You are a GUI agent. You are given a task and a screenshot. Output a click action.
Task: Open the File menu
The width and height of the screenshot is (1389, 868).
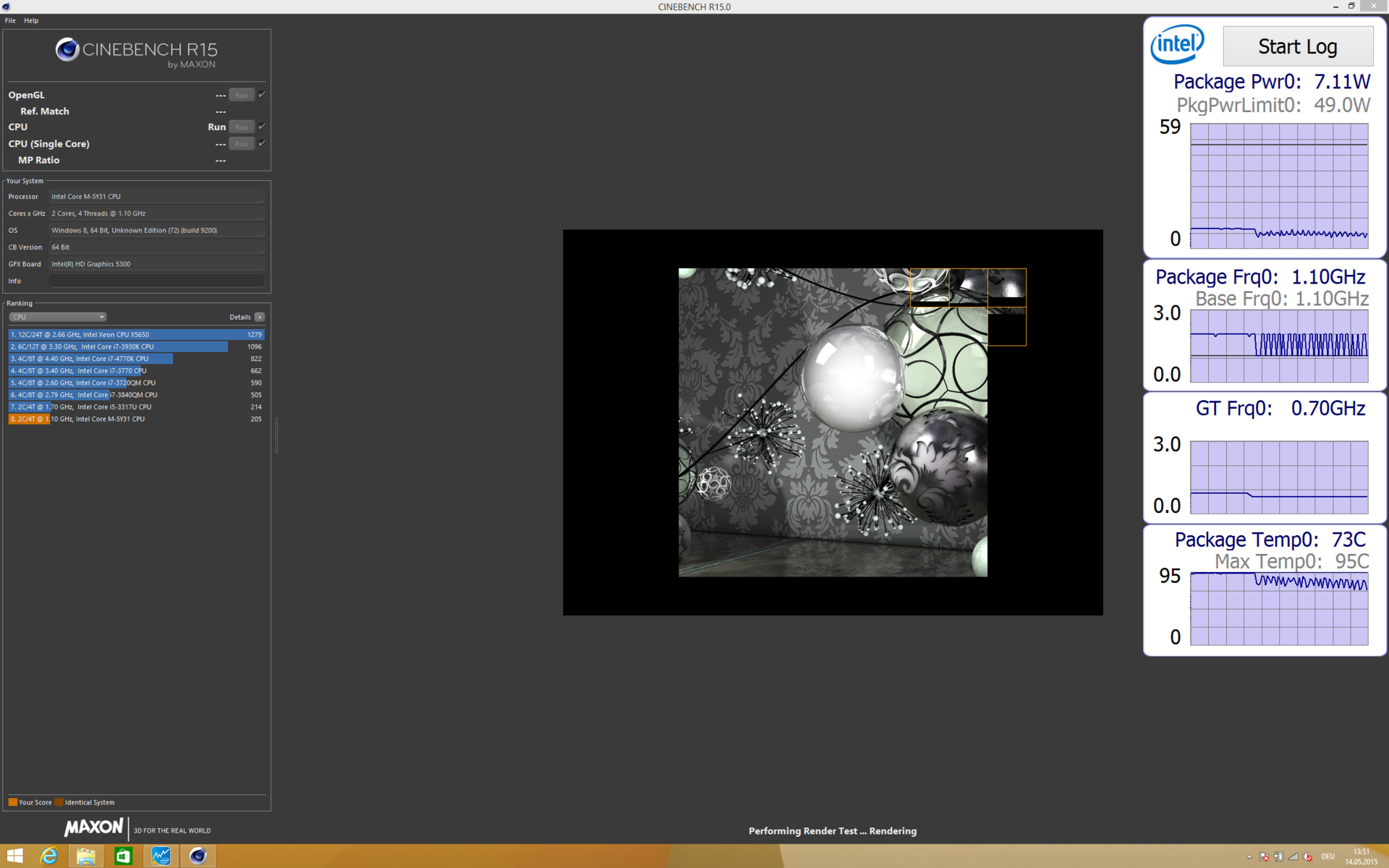(10, 20)
